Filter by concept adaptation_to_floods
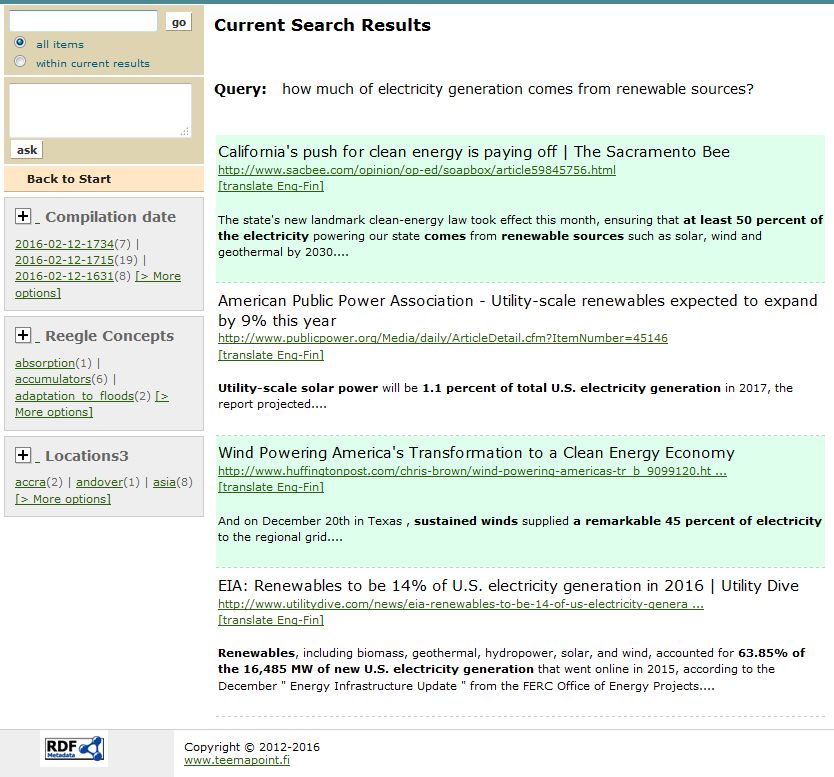The image size is (834, 777). point(74,396)
